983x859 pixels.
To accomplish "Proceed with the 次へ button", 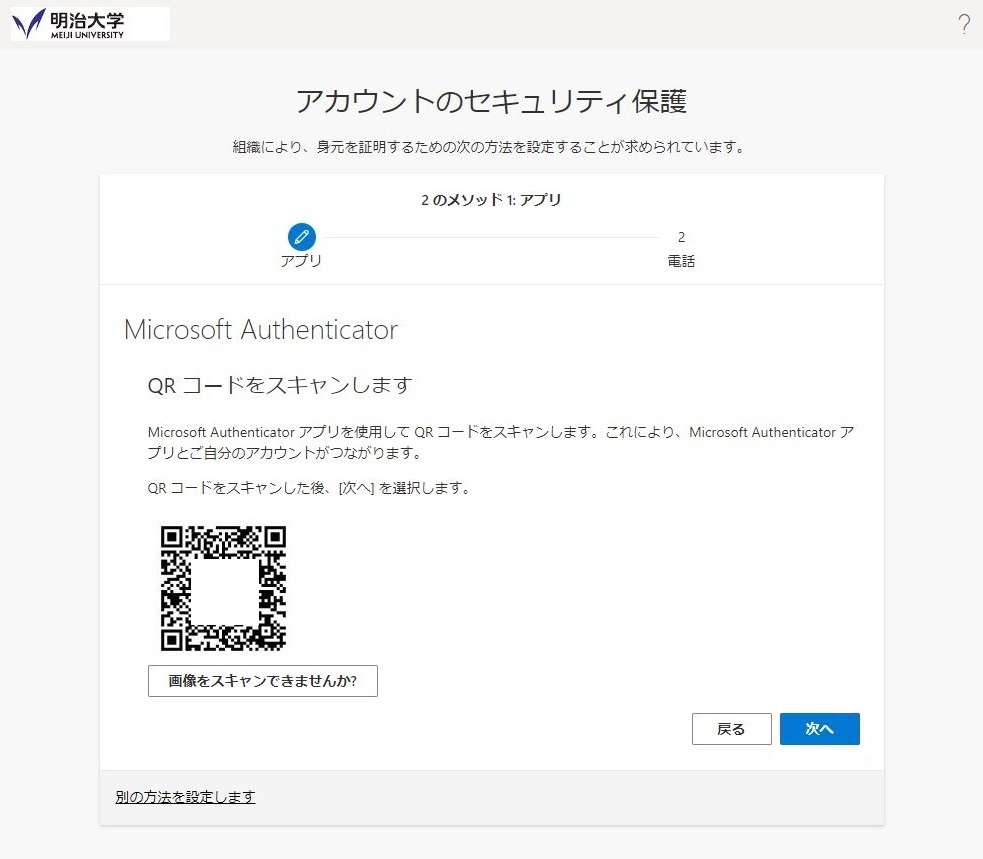I will [819, 729].
